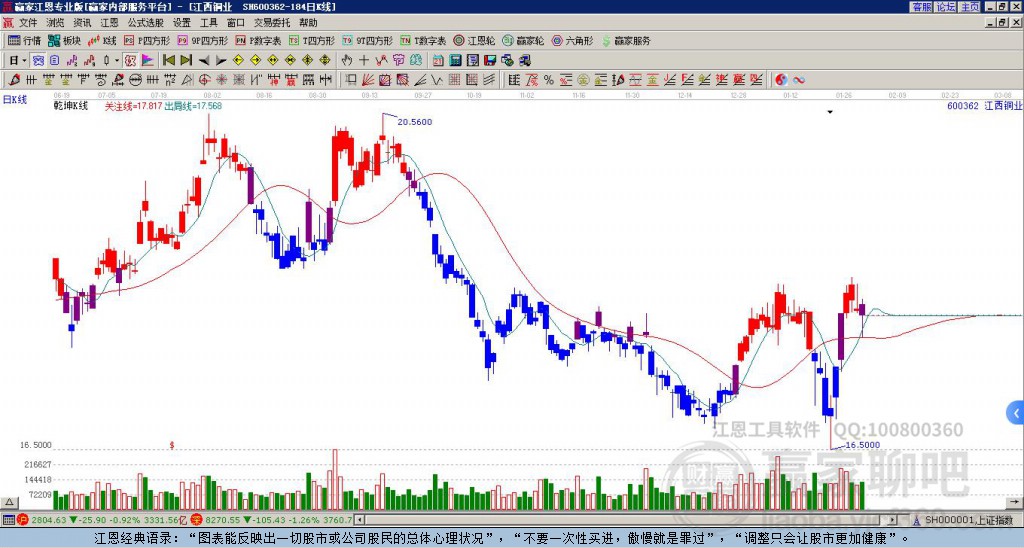
Task: Open the calendar date icon
Action: pyautogui.click(x=438, y=61)
